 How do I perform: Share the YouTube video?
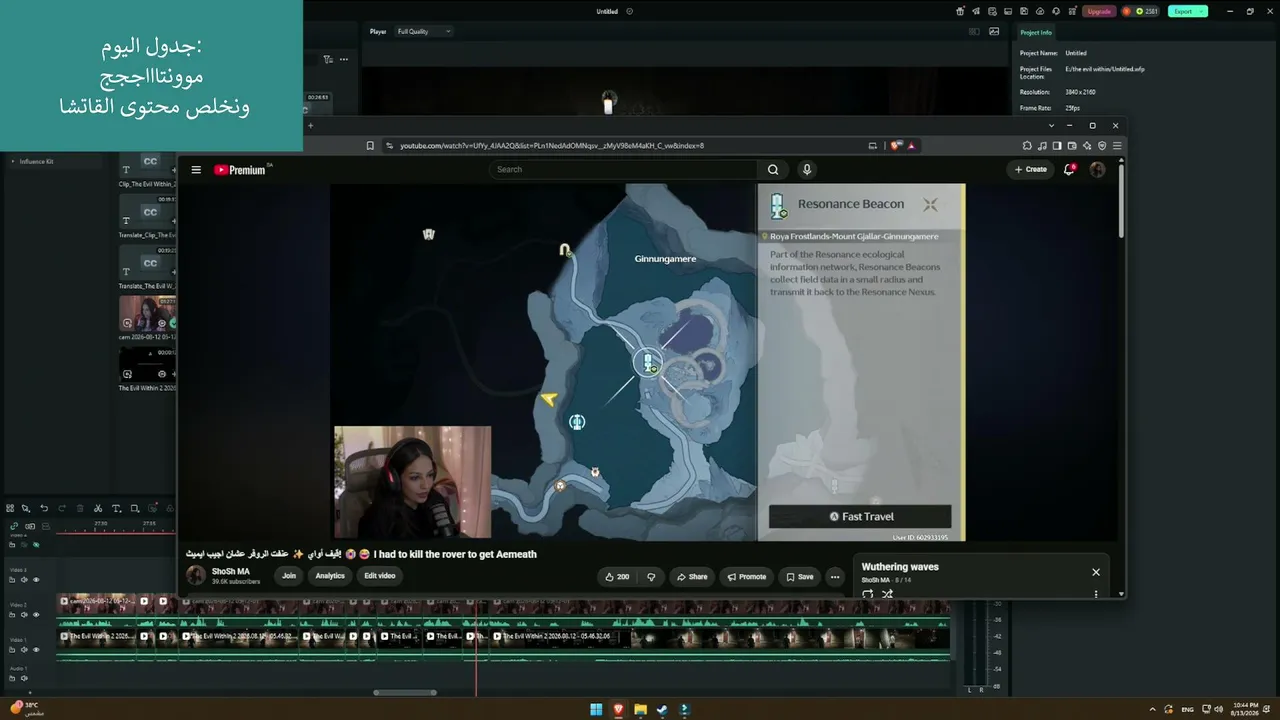coord(691,577)
